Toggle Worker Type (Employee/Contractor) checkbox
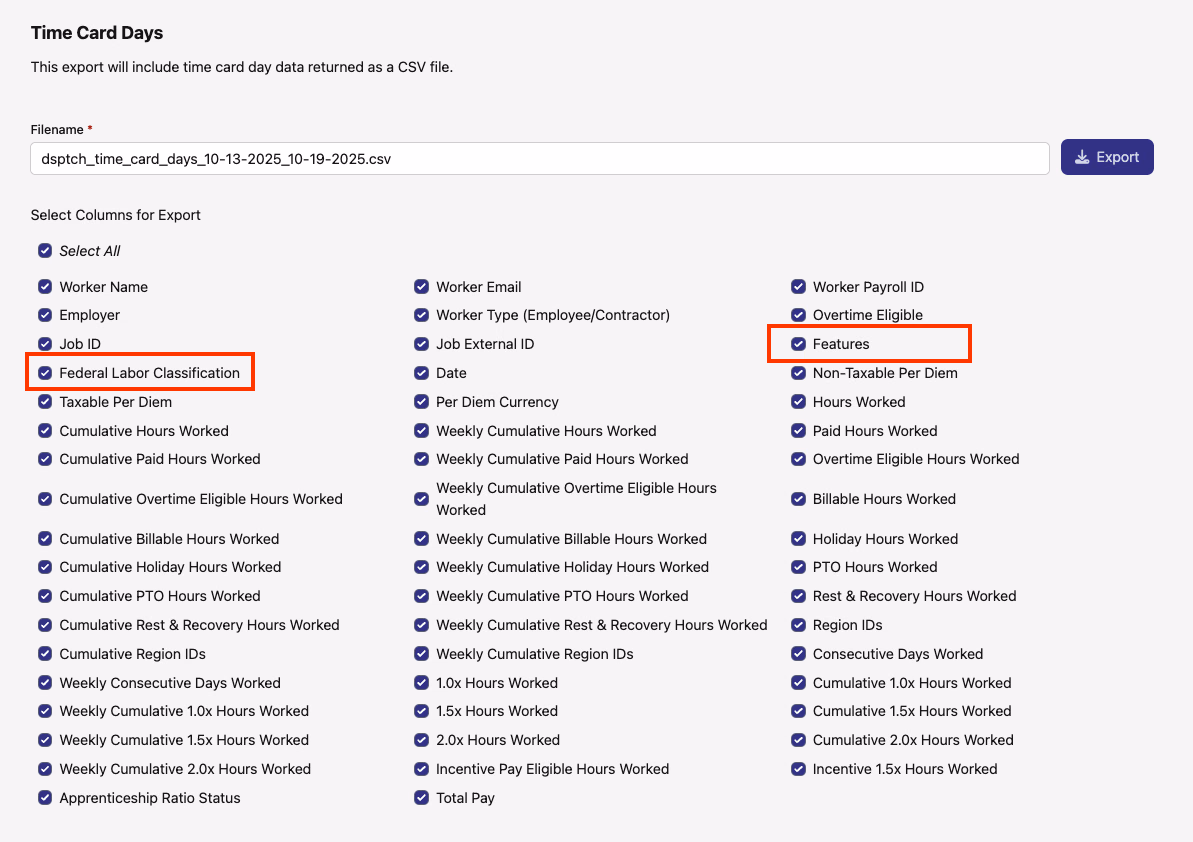Image resolution: width=1193 pixels, height=842 pixels. (x=422, y=315)
